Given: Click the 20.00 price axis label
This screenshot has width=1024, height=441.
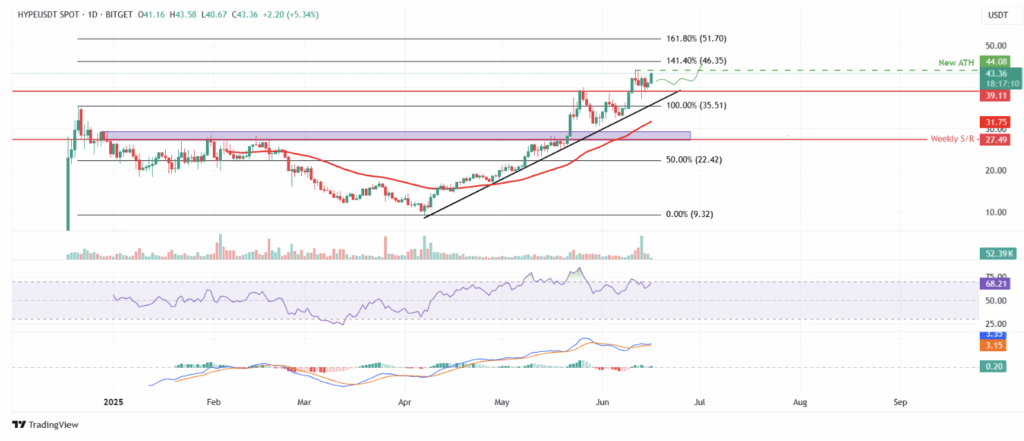Looking at the screenshot, I should click(x=995, y=171).
